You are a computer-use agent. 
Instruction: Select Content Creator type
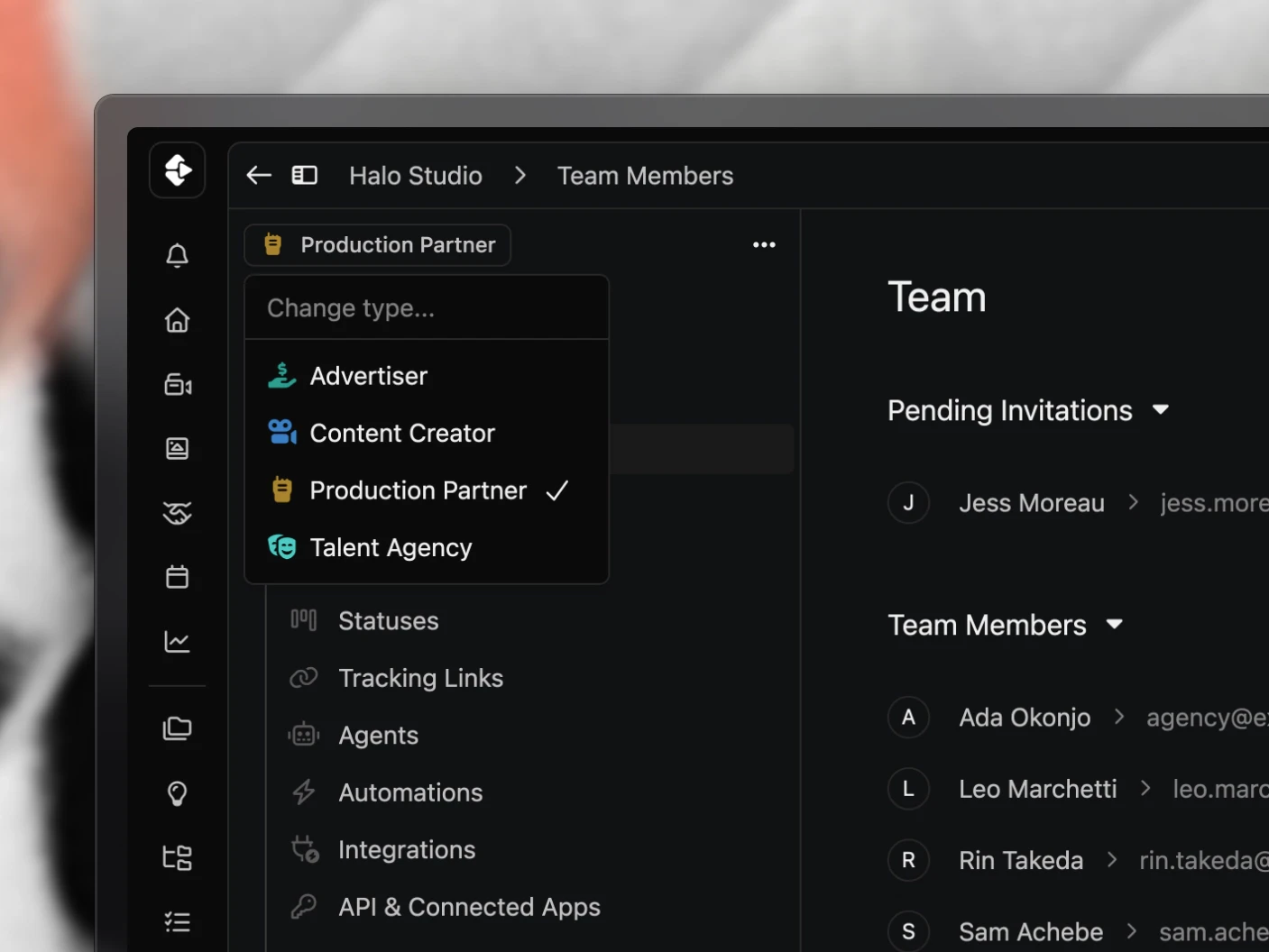pos(427,433)
